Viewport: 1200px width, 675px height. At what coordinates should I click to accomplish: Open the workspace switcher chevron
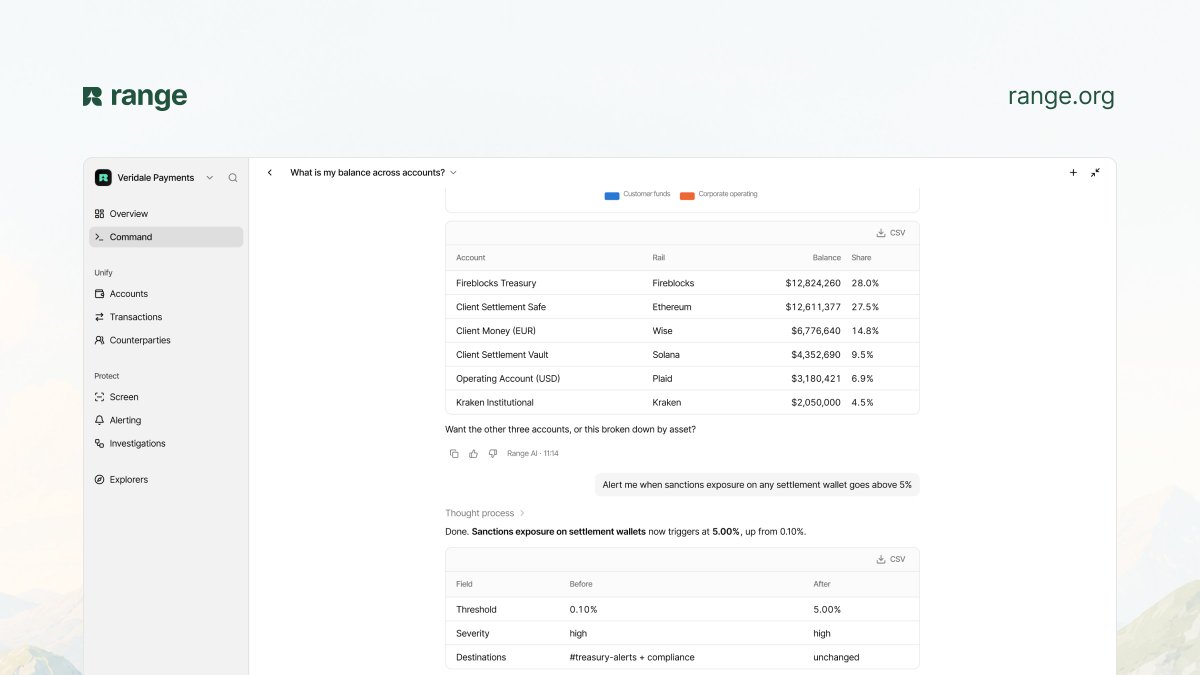tap(209, 178)
